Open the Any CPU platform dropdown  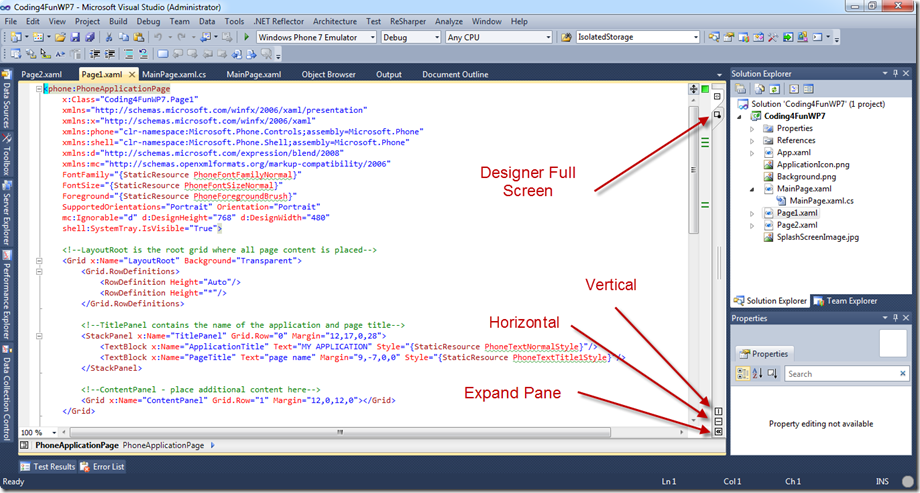549,37
